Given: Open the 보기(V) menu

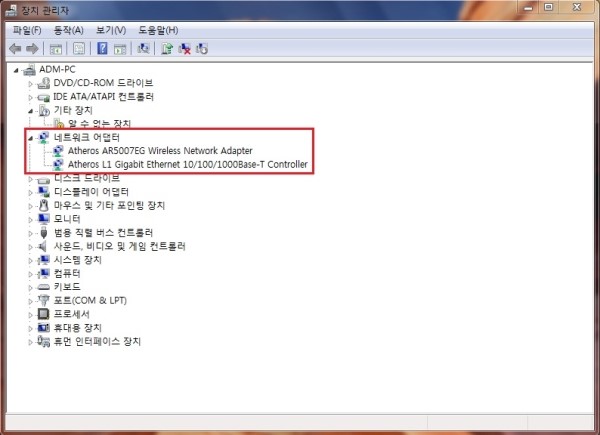Looking at the screenshot, I should (x=112, y=30).
